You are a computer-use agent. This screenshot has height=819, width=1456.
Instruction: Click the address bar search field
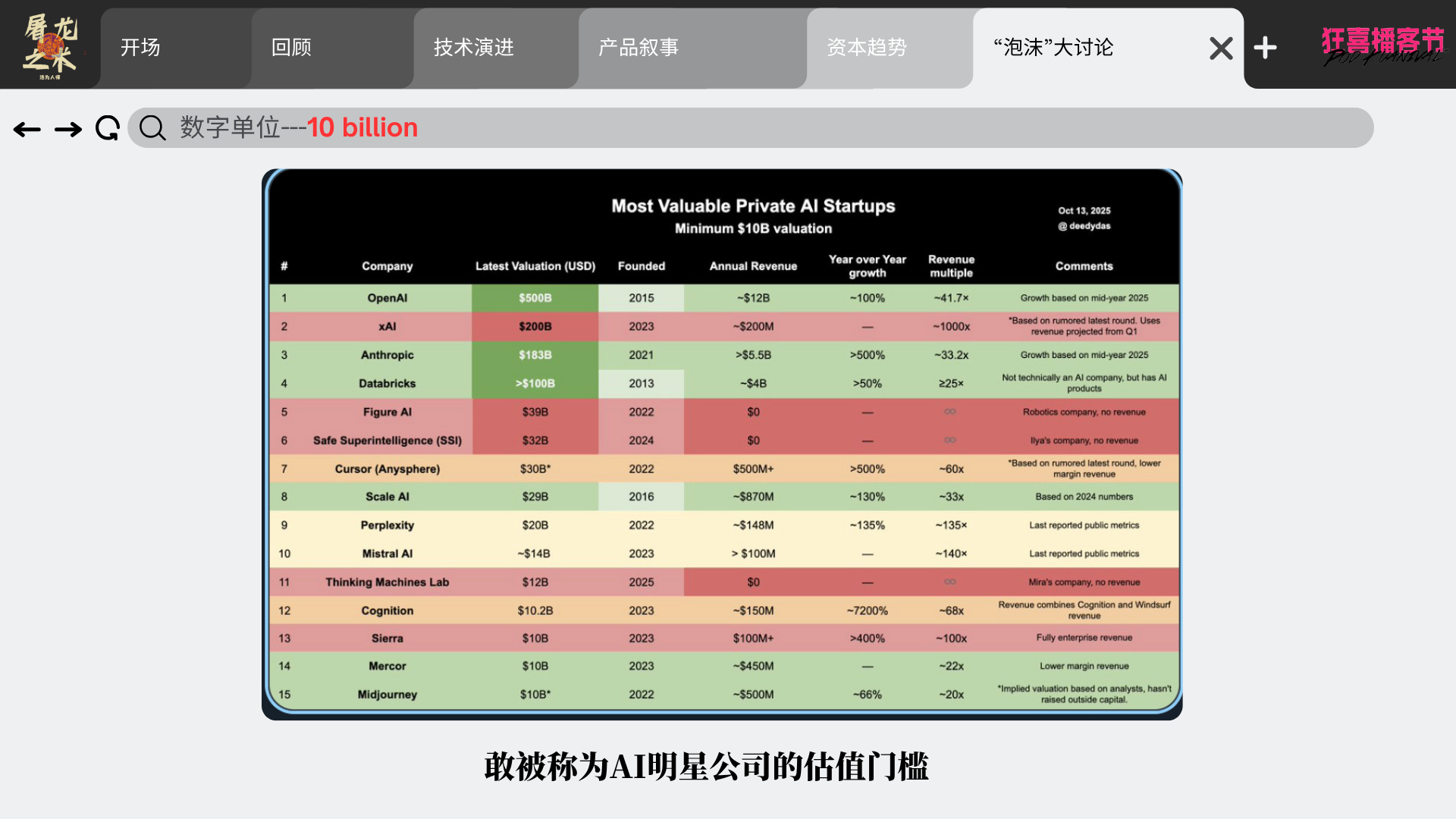(x=834, y=128)
